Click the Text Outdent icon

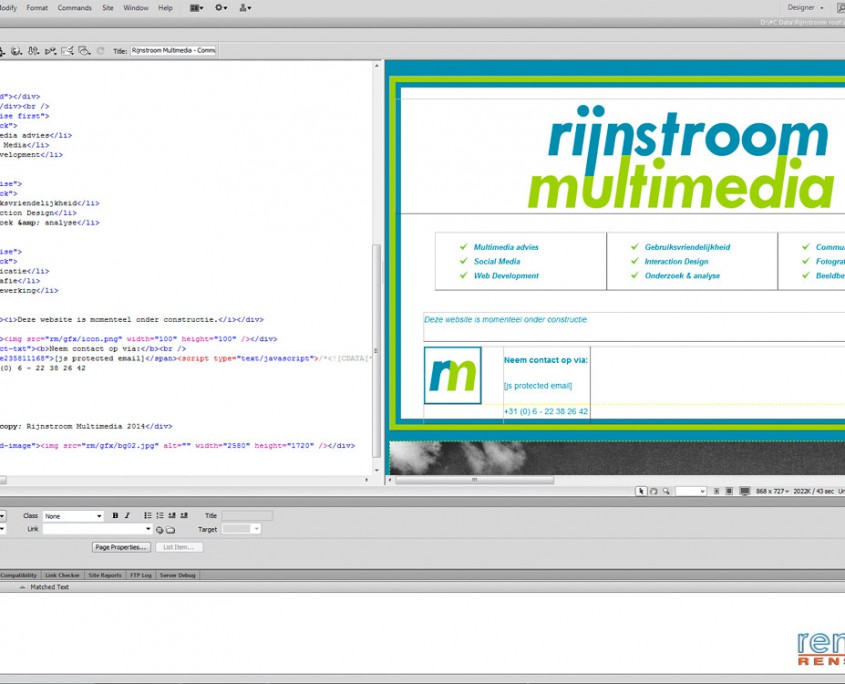[172, 516]
